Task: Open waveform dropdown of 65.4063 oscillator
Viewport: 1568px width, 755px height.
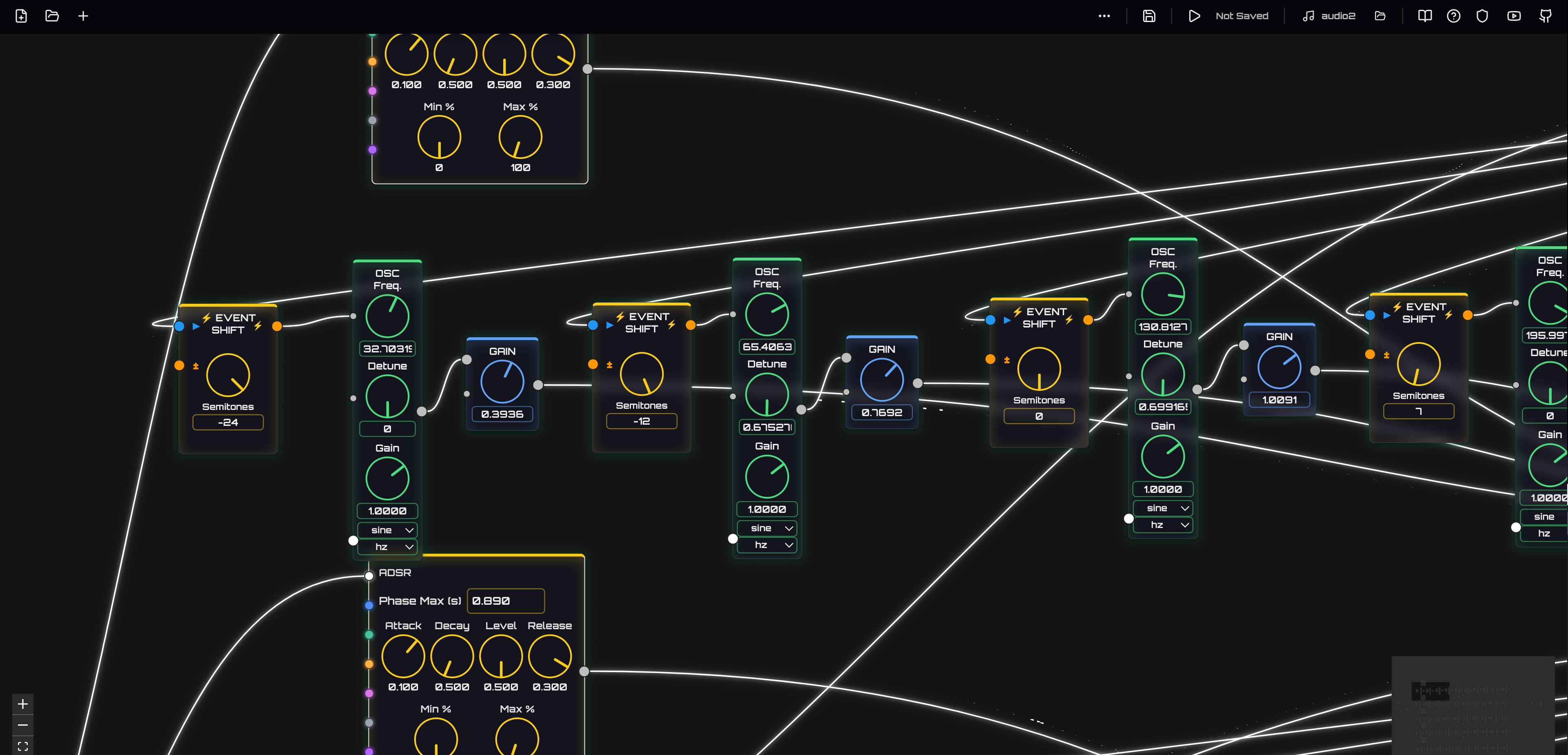Action: point(767,528)
